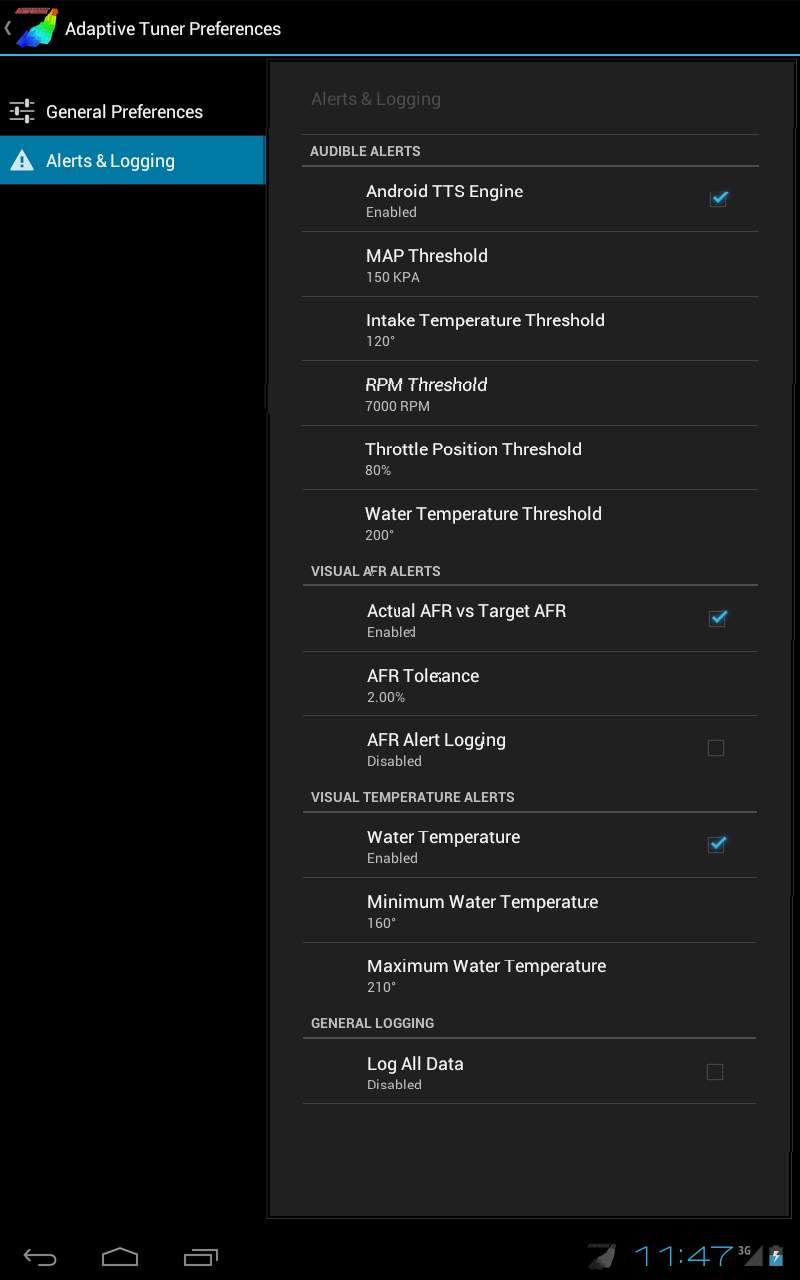This screenshot has width=800, height=1280.
Task: Edit the AFR Tolerance value
Action: pos(530,684)
